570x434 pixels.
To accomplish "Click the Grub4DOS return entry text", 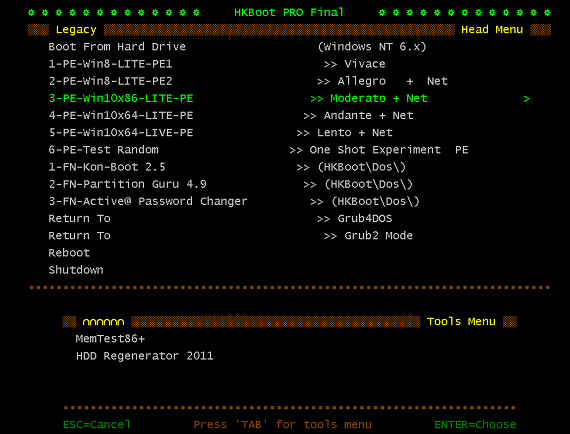I will coord(365,218).
